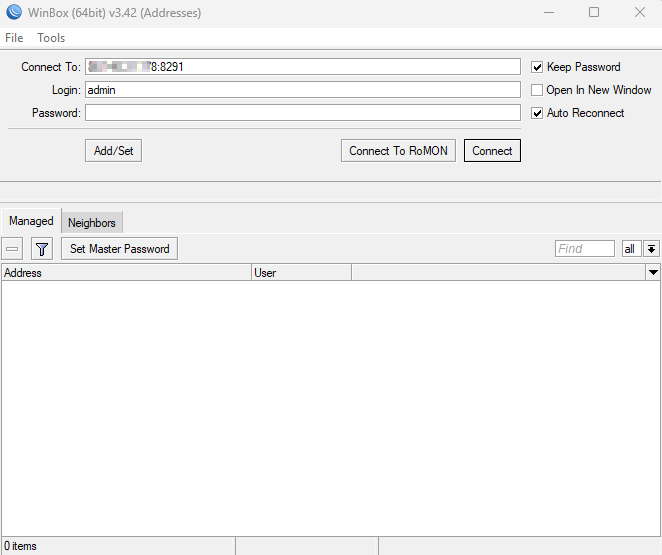Screen dimensions: 662x555
Task: Focus the Login field containing admin
Action: tap(303, 90)
